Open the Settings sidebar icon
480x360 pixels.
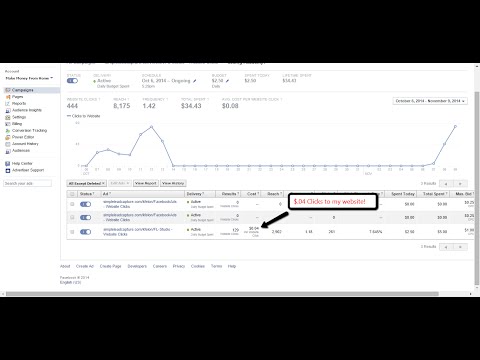(8, 117)
